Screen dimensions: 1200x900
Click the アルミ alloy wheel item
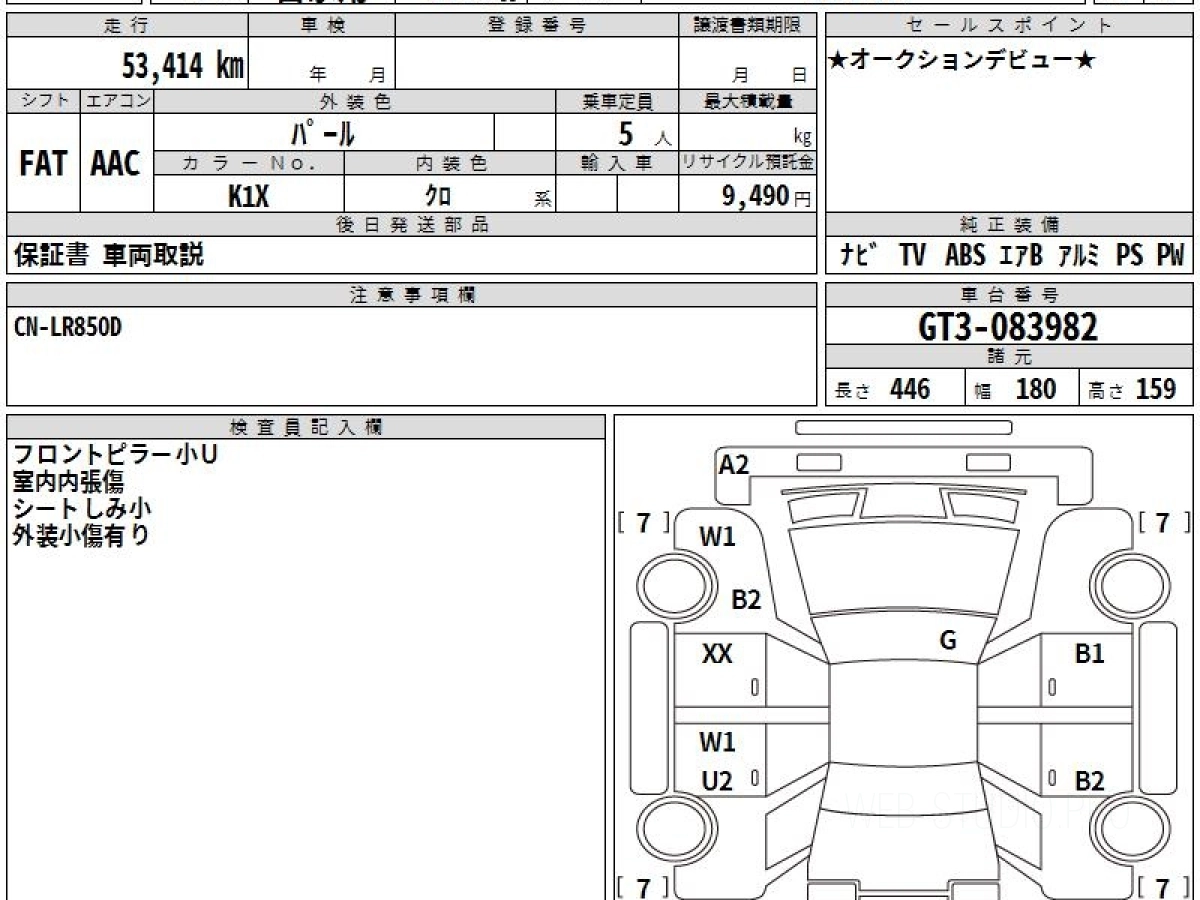click(1078, 256)
